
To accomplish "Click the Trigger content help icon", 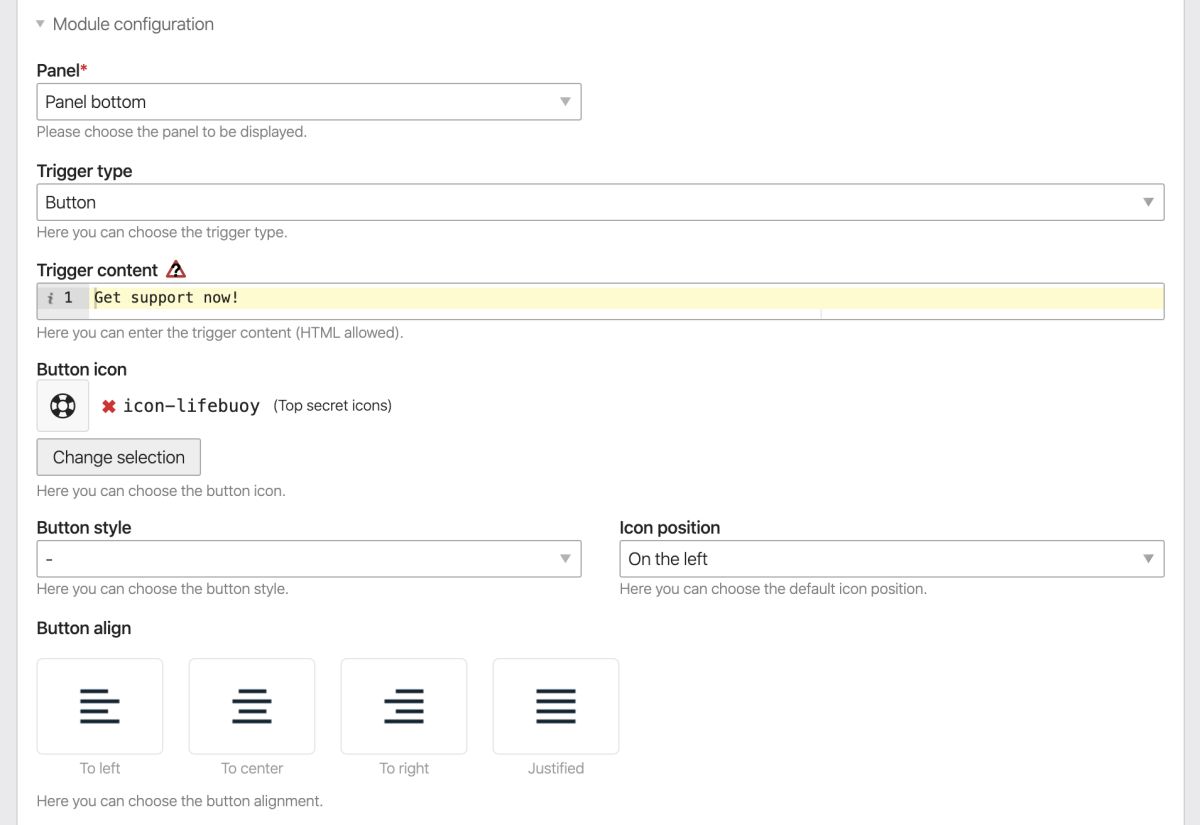I will [176, 270].
